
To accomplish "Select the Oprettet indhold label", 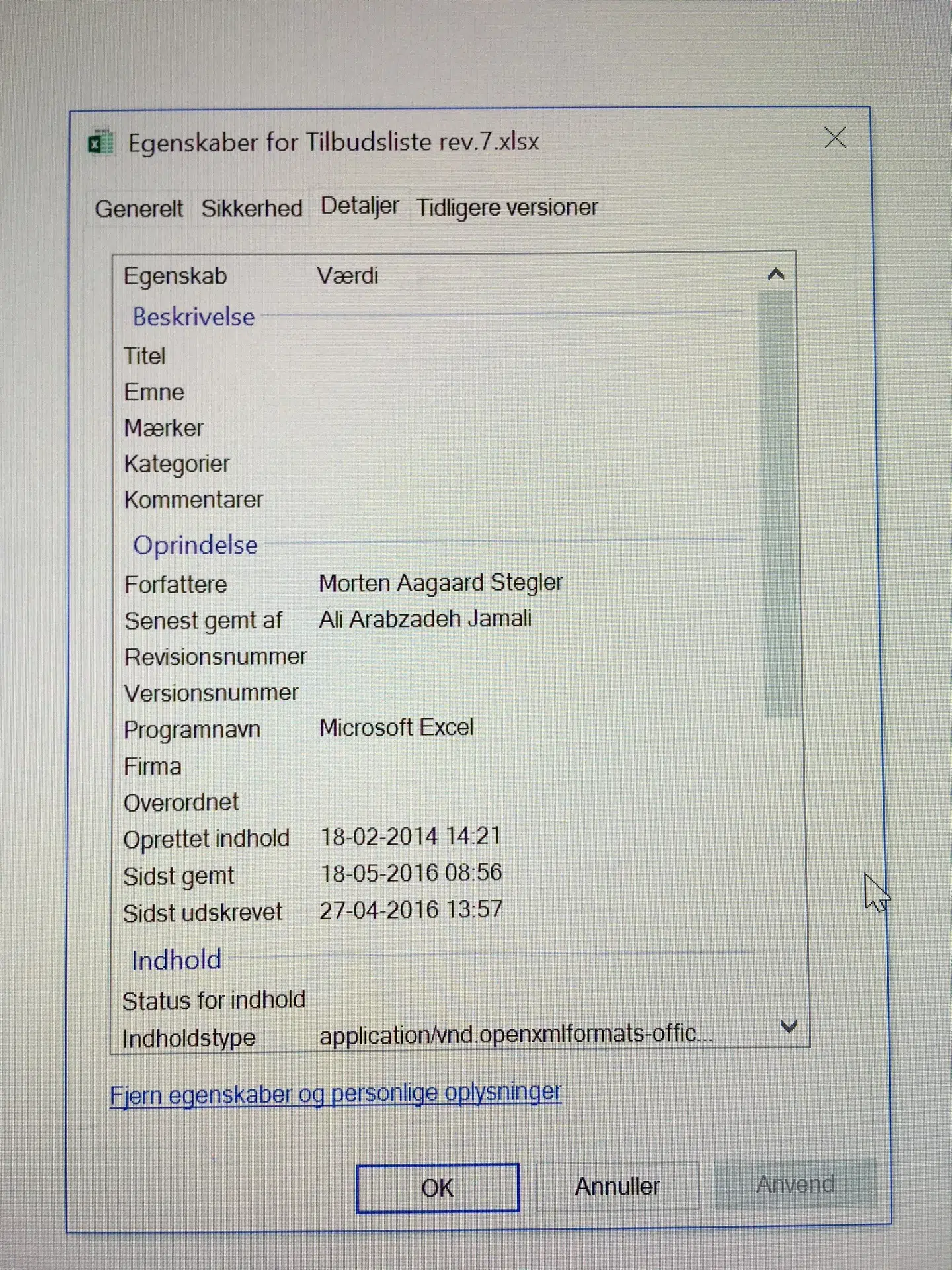I will click(206, 839).
